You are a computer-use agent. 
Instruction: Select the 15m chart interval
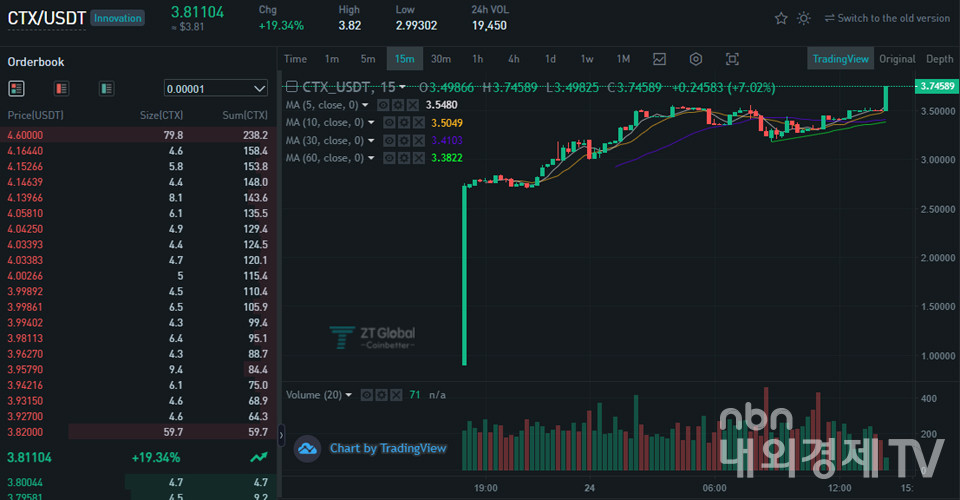coord(405,59)
